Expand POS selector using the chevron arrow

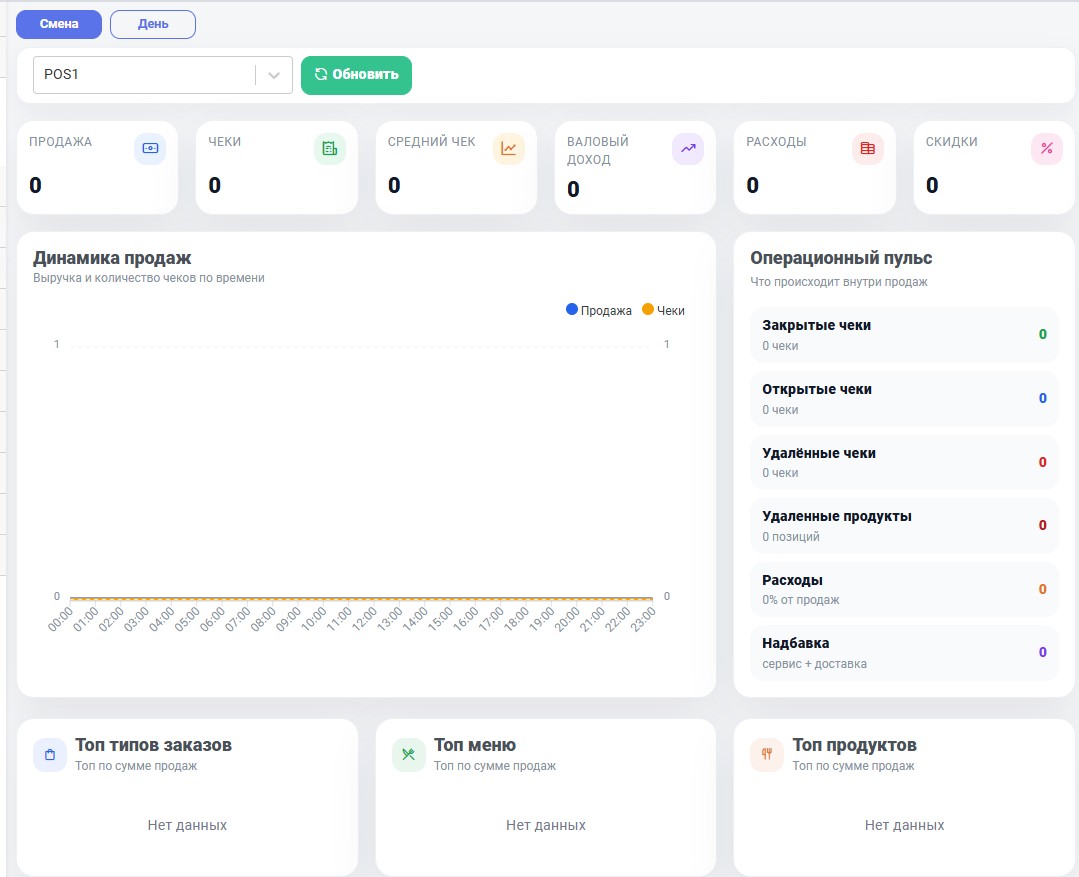[x=274, y=75]
